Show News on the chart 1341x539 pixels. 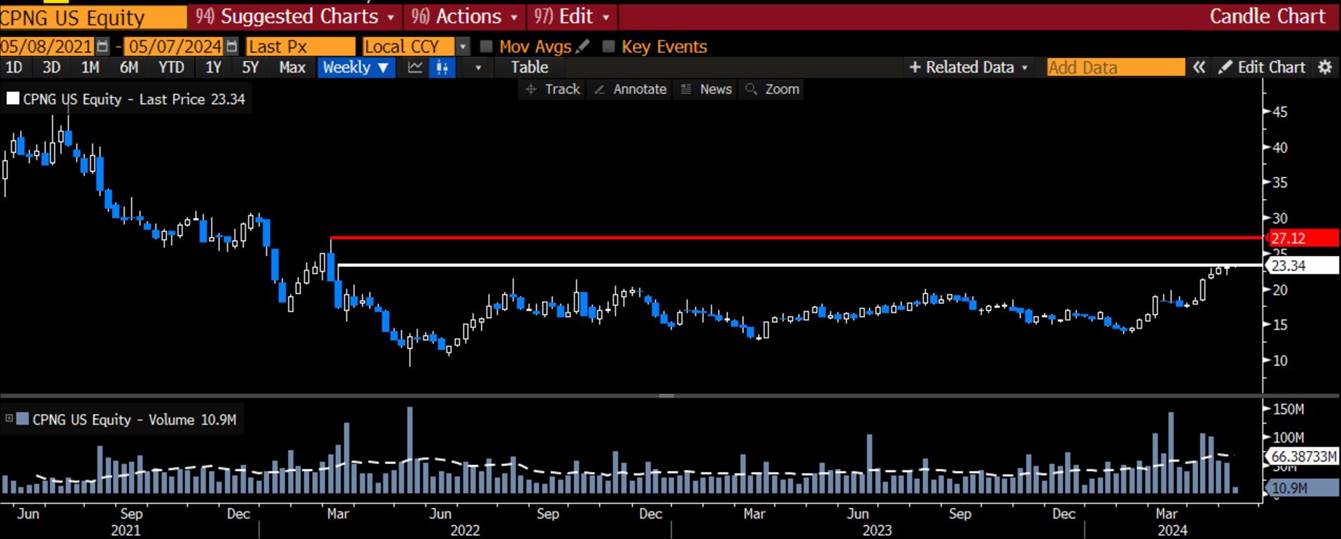(706, 89)
